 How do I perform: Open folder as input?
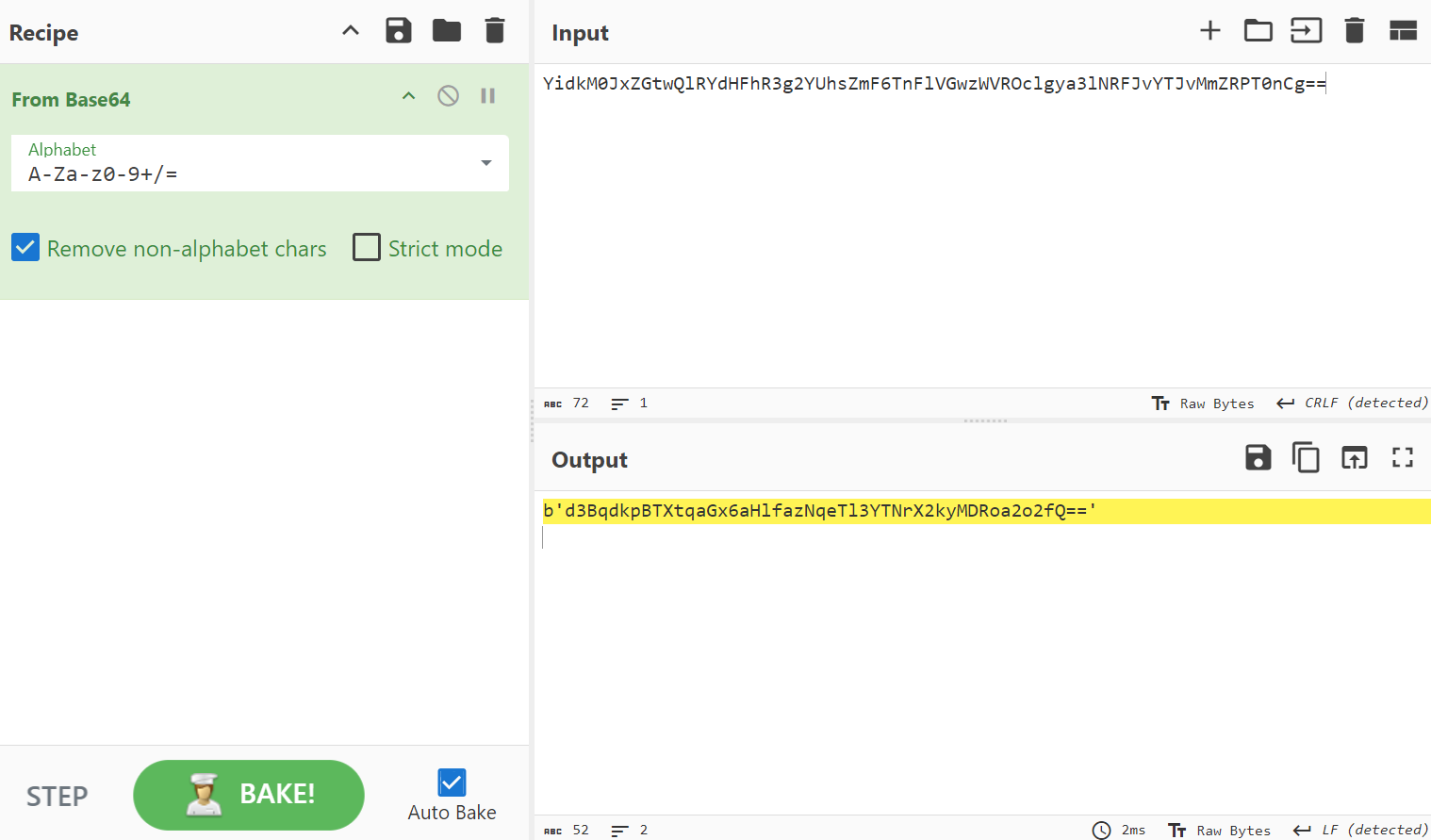pyautogui.click(x=1258, y=31)
